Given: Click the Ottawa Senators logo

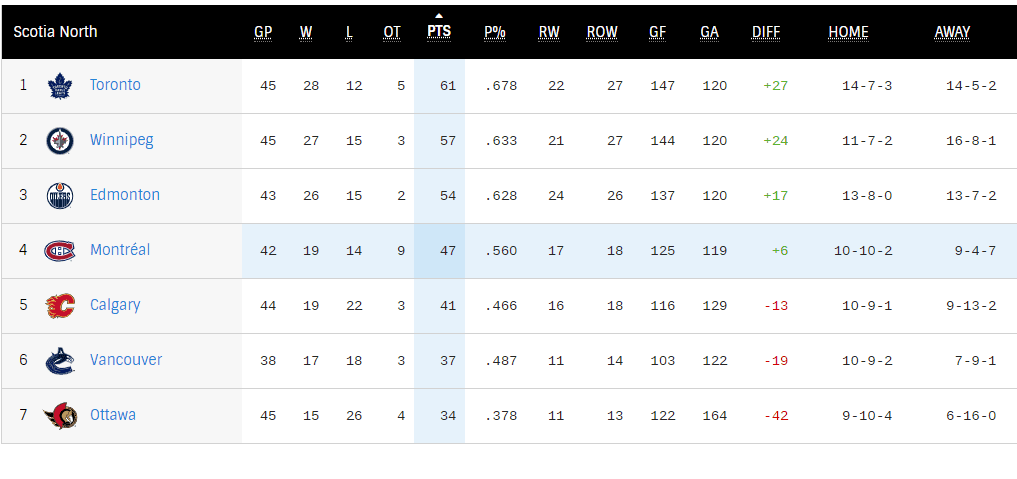Looking at the screenshot, I should 60,415.
